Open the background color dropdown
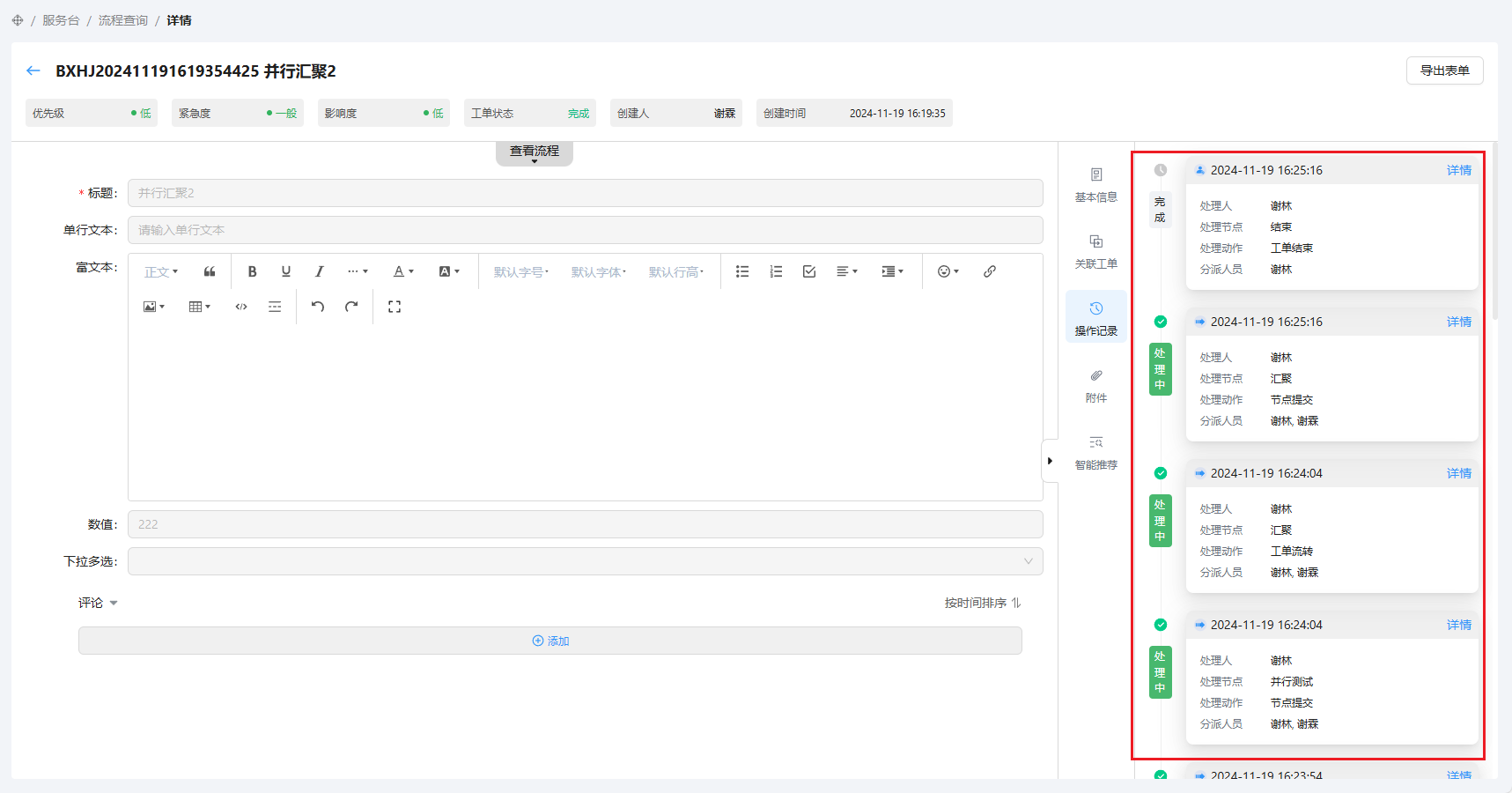This screenshot has width=1512, height=793. pyautogui.click(x=449, y=271)
